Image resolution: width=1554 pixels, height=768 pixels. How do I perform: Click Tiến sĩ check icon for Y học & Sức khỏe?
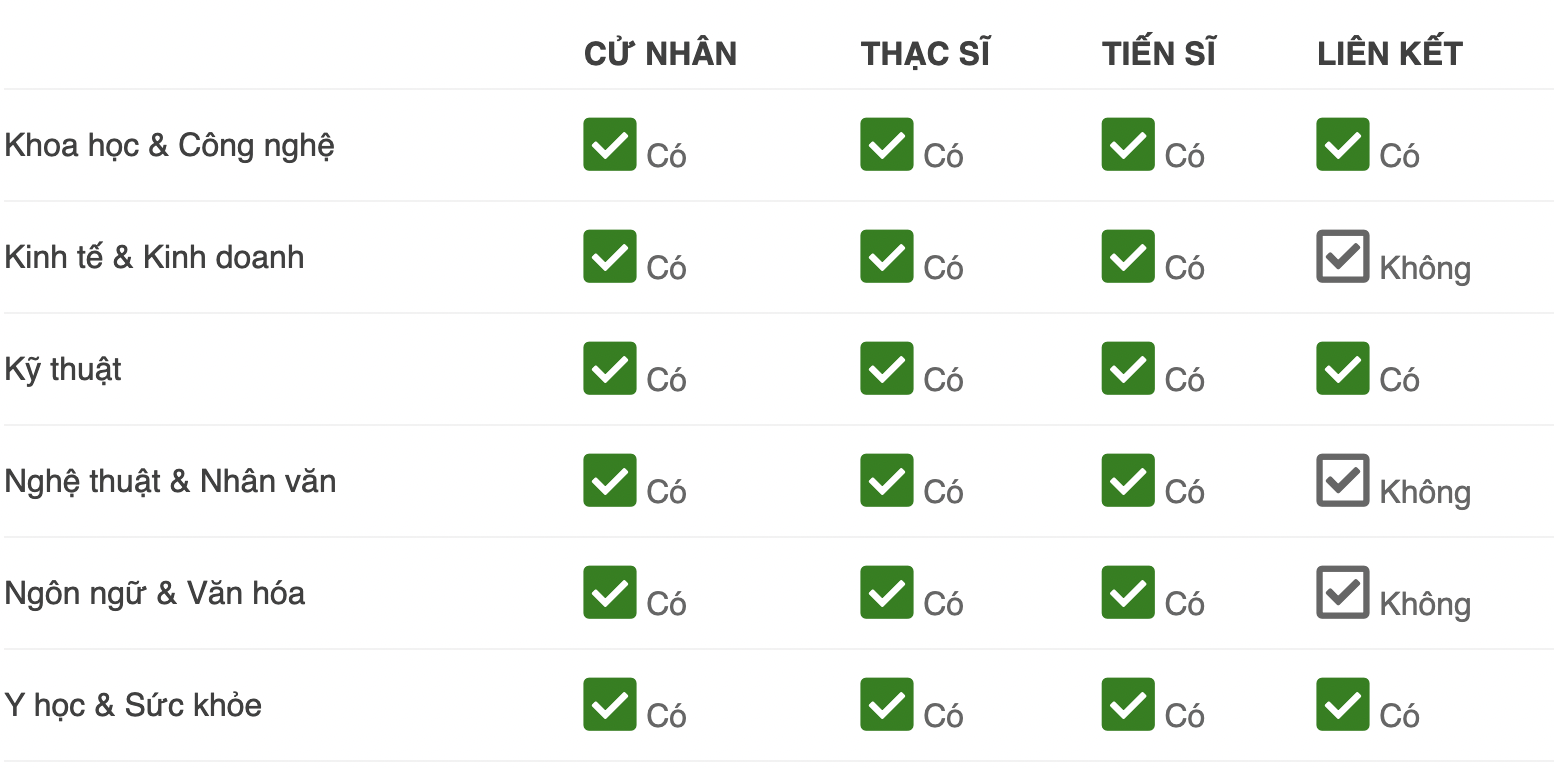[1128, 705]
